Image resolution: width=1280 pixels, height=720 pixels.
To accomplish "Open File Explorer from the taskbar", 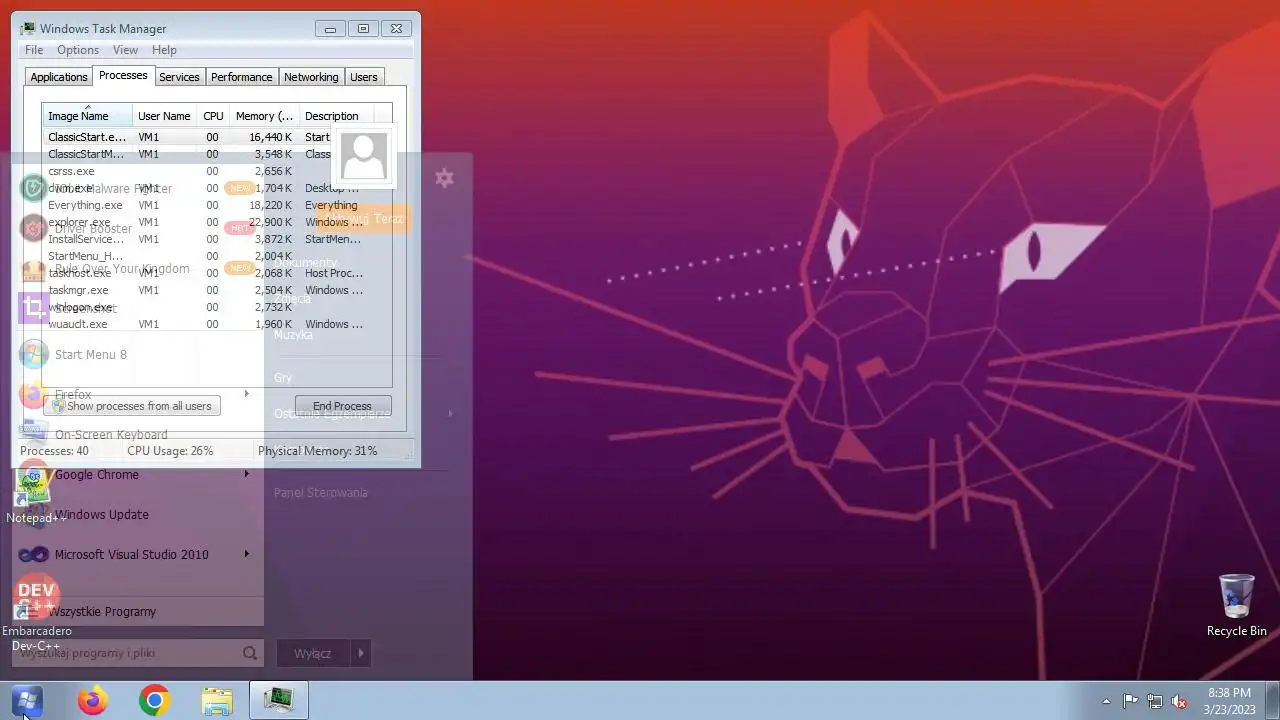I will (x=216, y=701).
